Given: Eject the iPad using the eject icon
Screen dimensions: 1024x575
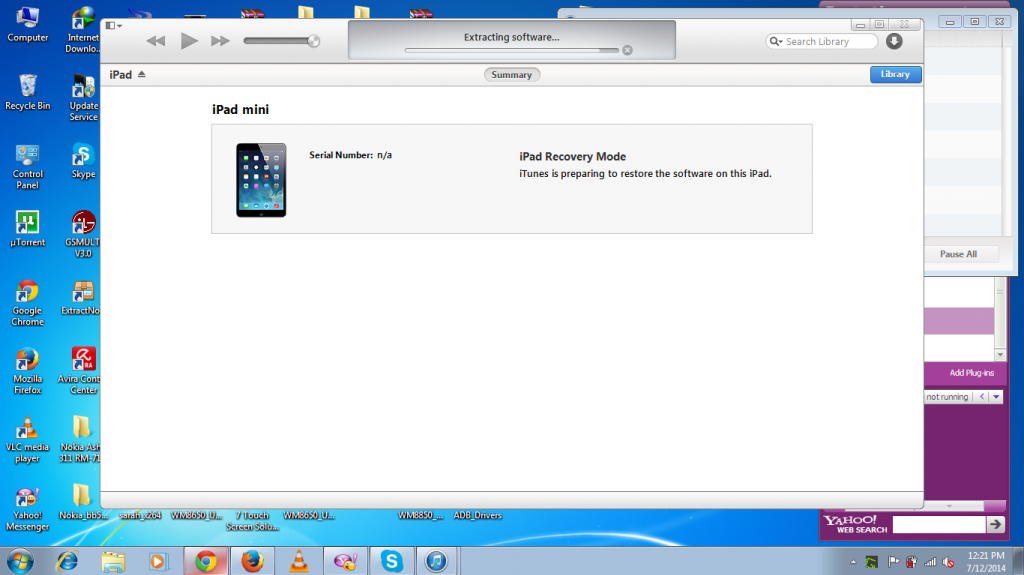Looking at the screenshot, I should (142, 75).
